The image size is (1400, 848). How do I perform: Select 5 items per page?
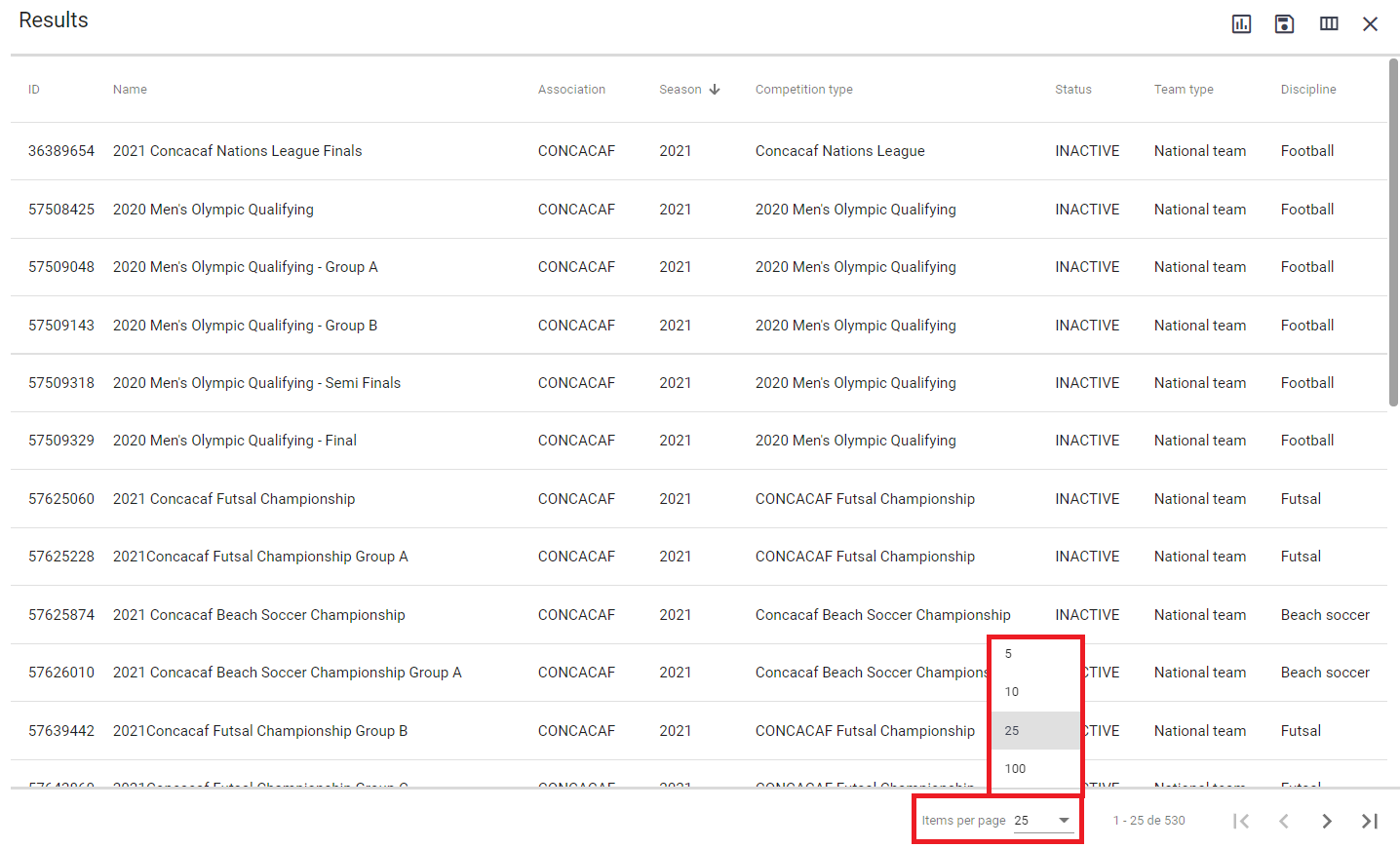(1009, 654)
